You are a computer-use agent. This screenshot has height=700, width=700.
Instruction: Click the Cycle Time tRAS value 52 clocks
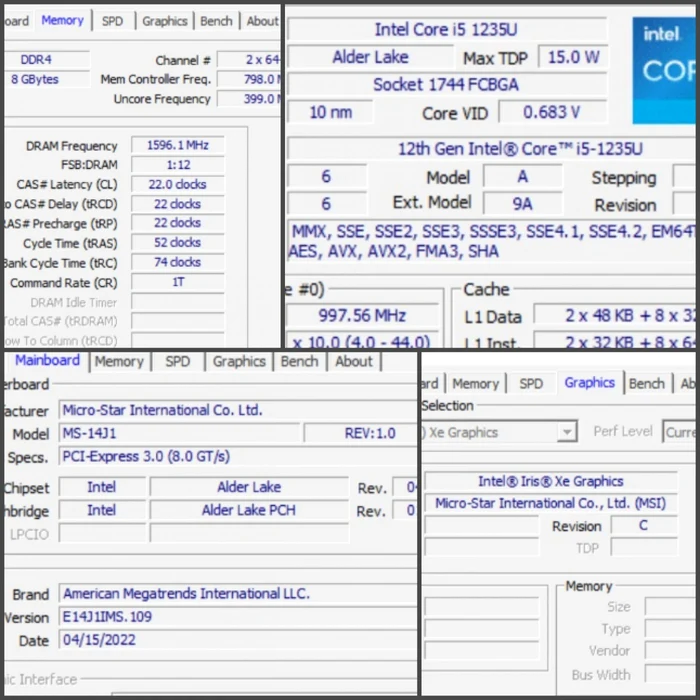(178, 242)
